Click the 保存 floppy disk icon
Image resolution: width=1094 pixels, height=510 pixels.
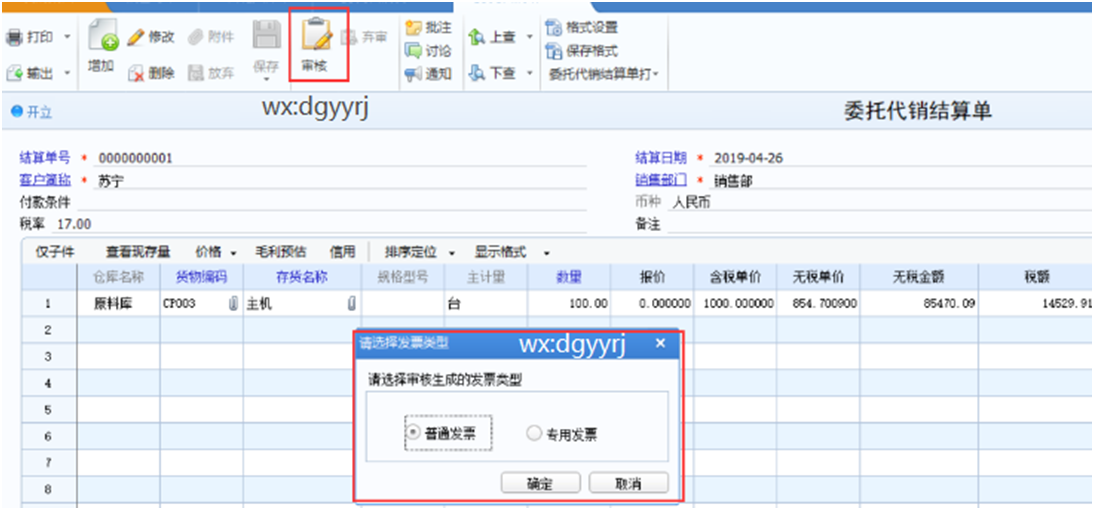pos(266,36)
